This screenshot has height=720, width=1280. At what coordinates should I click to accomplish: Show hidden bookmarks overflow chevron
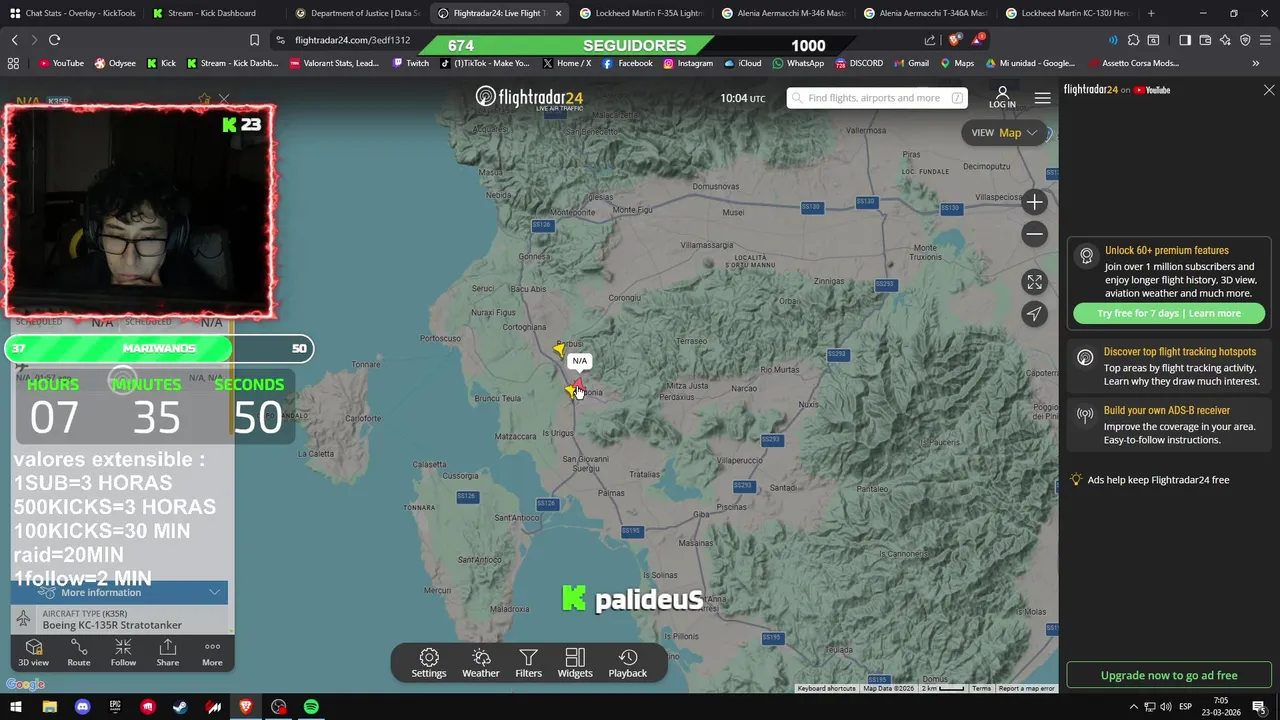1256,63
